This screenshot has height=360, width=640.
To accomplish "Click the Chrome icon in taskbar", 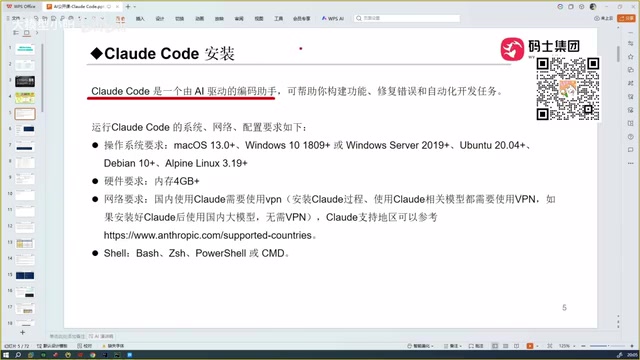I will coord(93,355).
